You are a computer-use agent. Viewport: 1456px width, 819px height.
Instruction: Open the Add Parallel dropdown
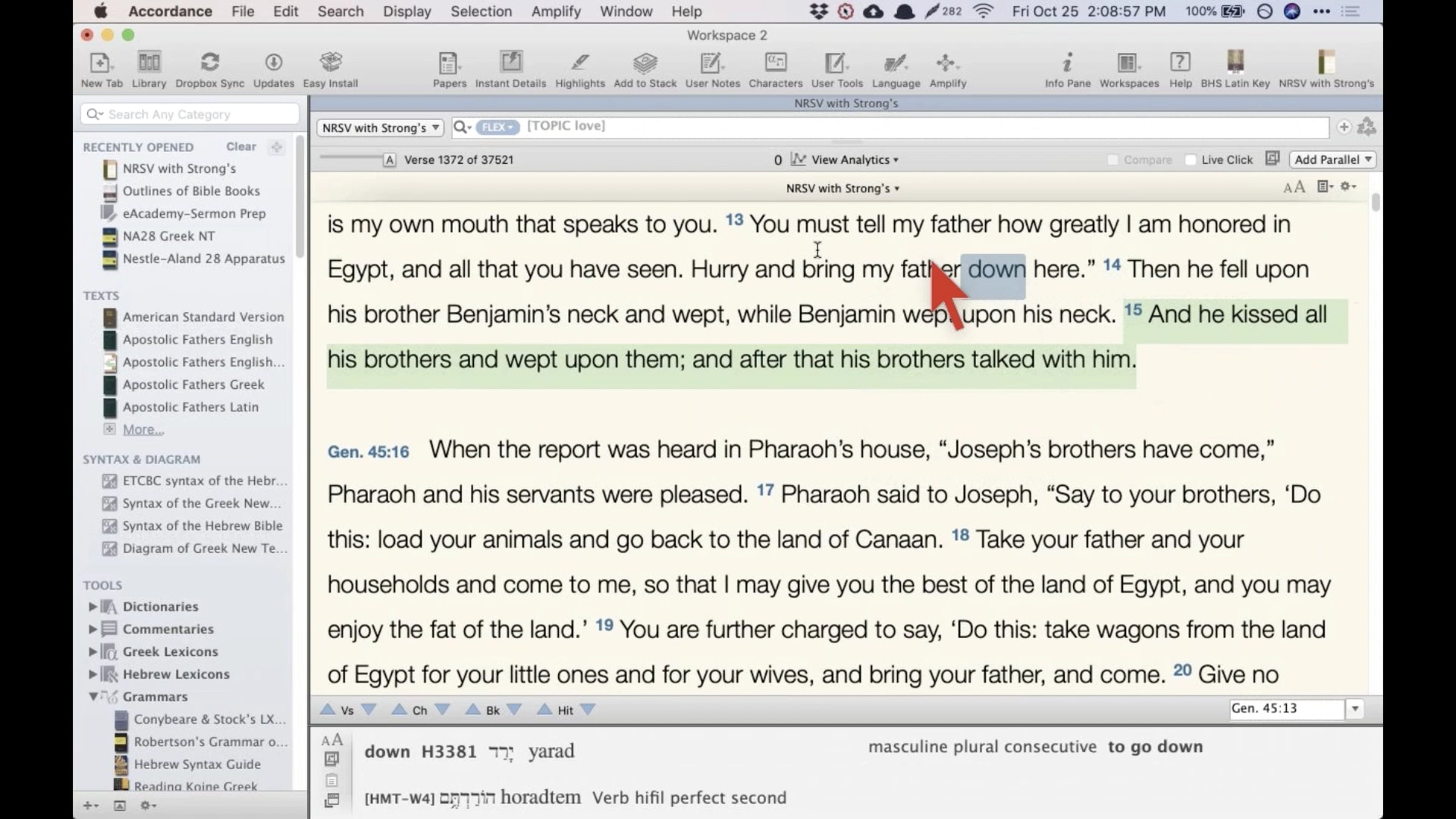1332,160
